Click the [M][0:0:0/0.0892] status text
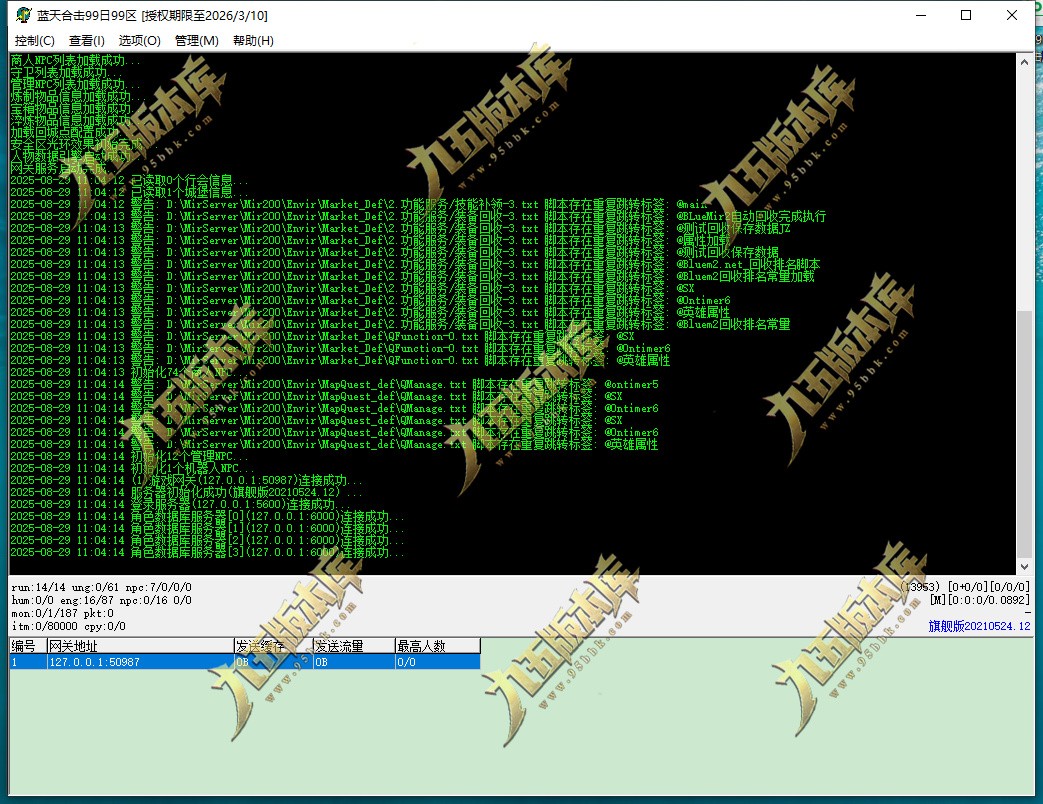Image resolution: width=1043 pixels, height=804 pixels. pos(980,600)
